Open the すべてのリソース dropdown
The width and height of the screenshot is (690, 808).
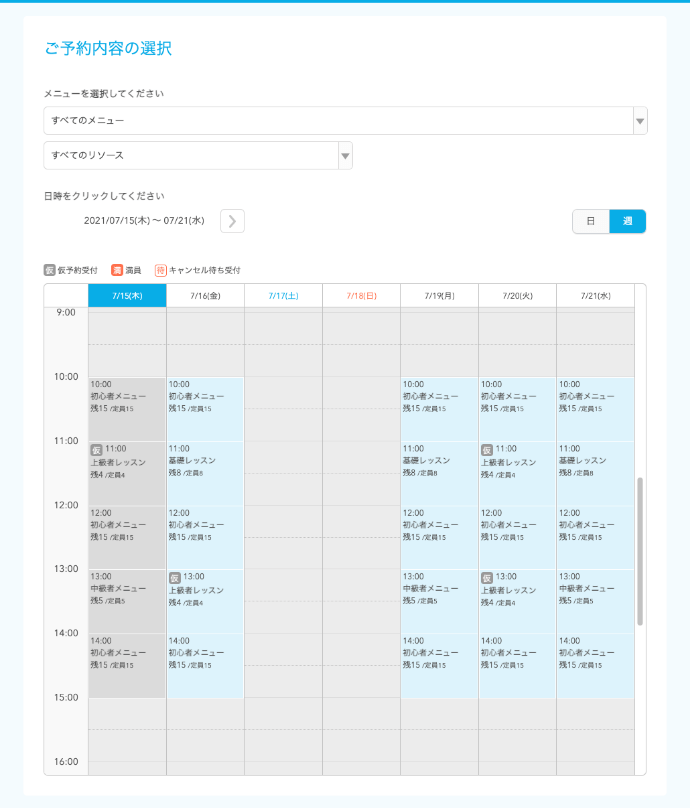pos(198,156)
